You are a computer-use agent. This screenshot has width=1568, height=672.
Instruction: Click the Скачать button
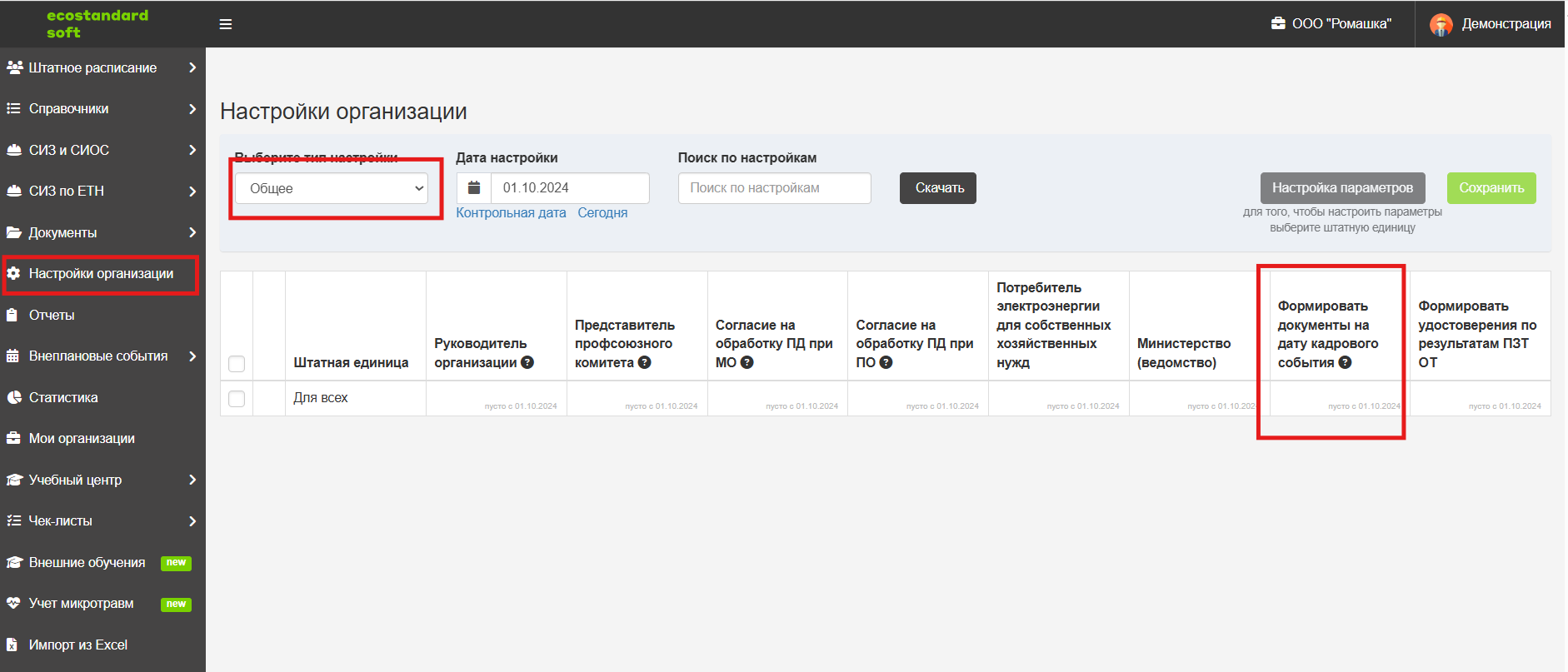tap(938, 188)
